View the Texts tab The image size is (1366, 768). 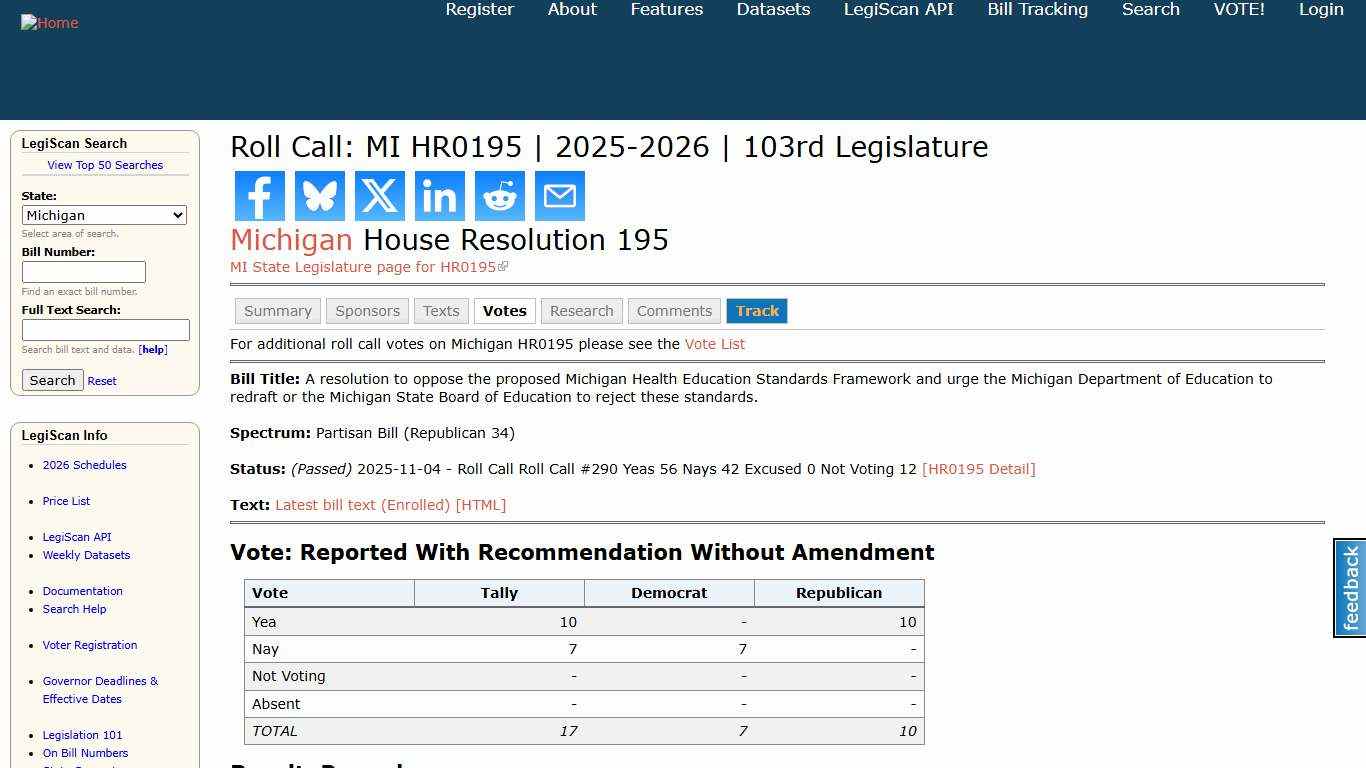[x=441, y=310]
